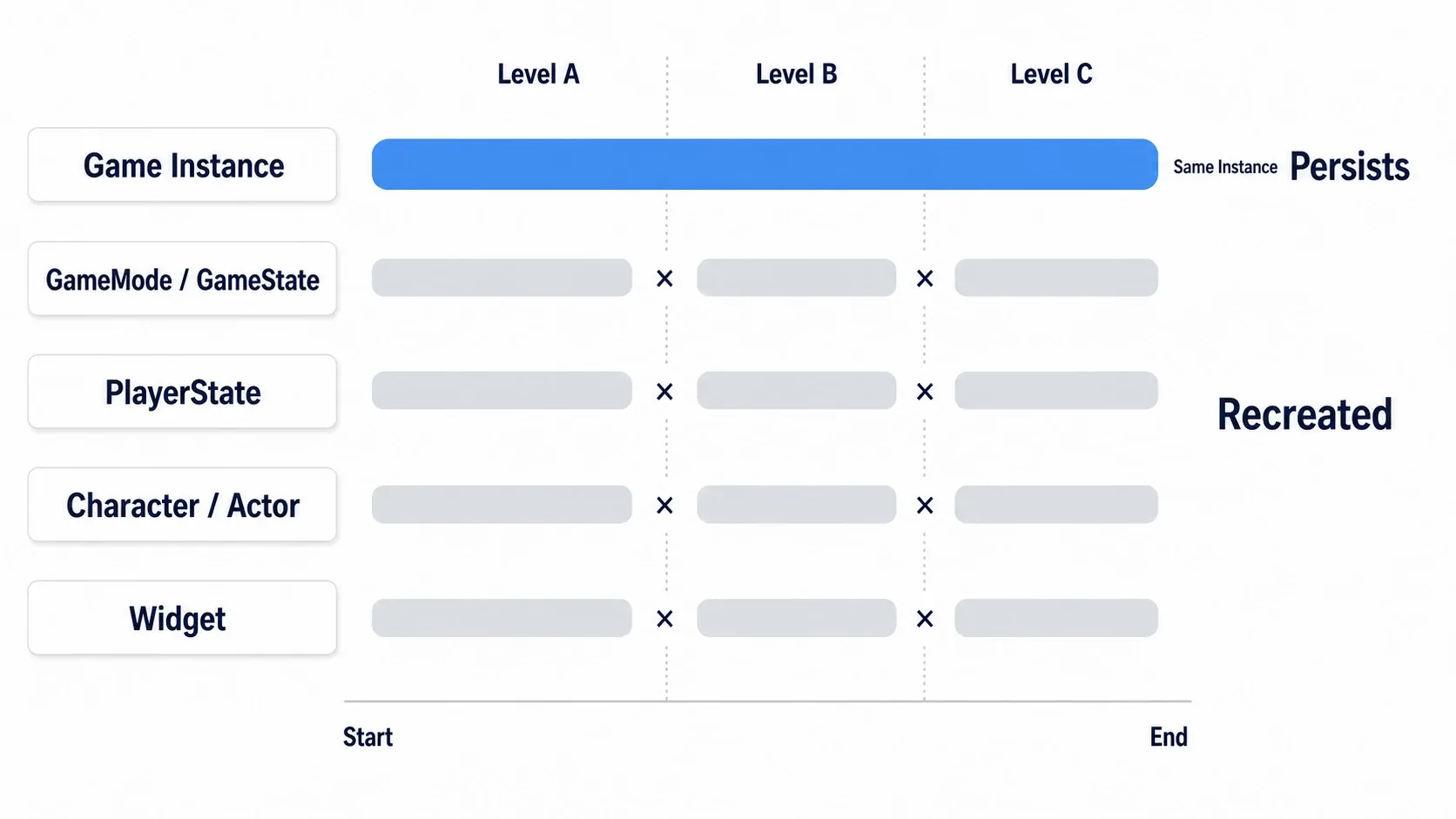The height and width of the screenshot is (819, 1456).
Task: Select the GameMode / GameState label box
Action: click(x=182, y=279)
